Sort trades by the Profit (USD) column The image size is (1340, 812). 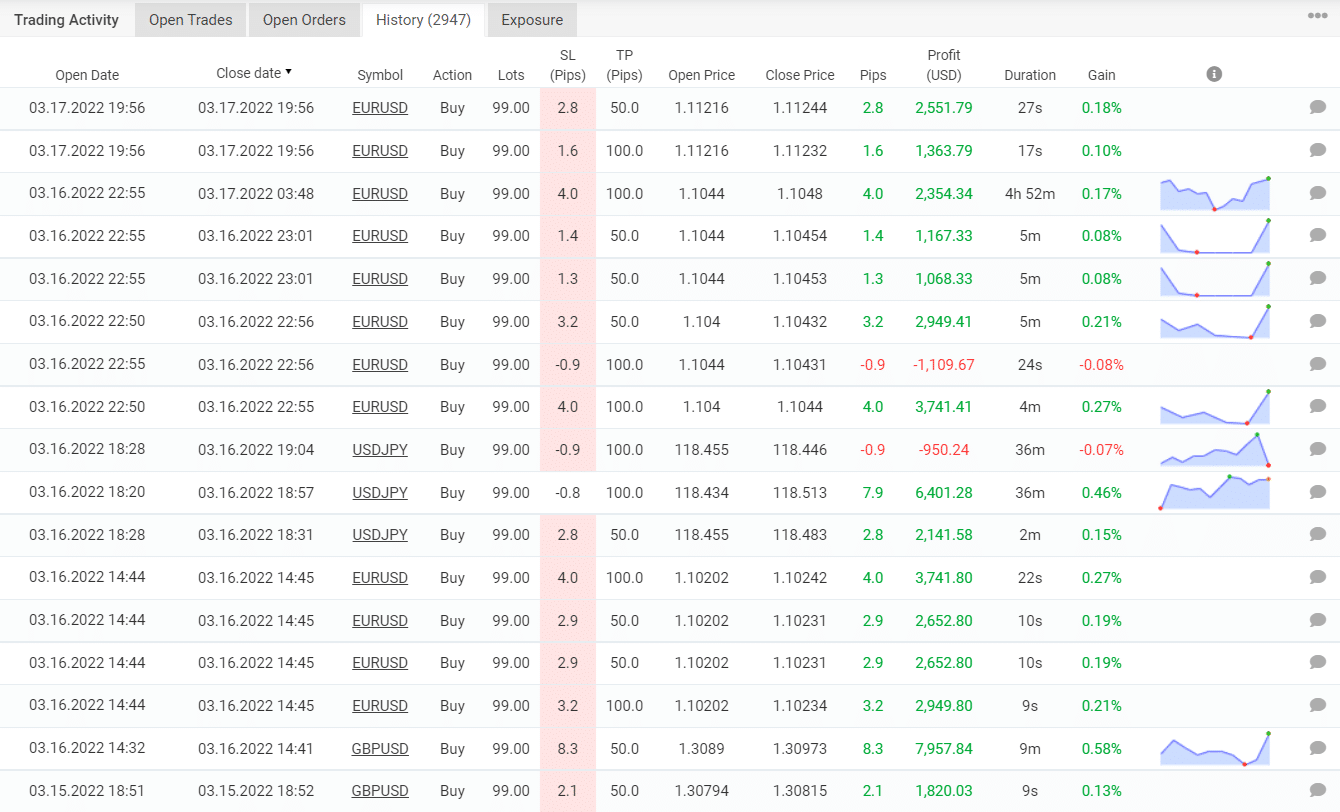943,65
